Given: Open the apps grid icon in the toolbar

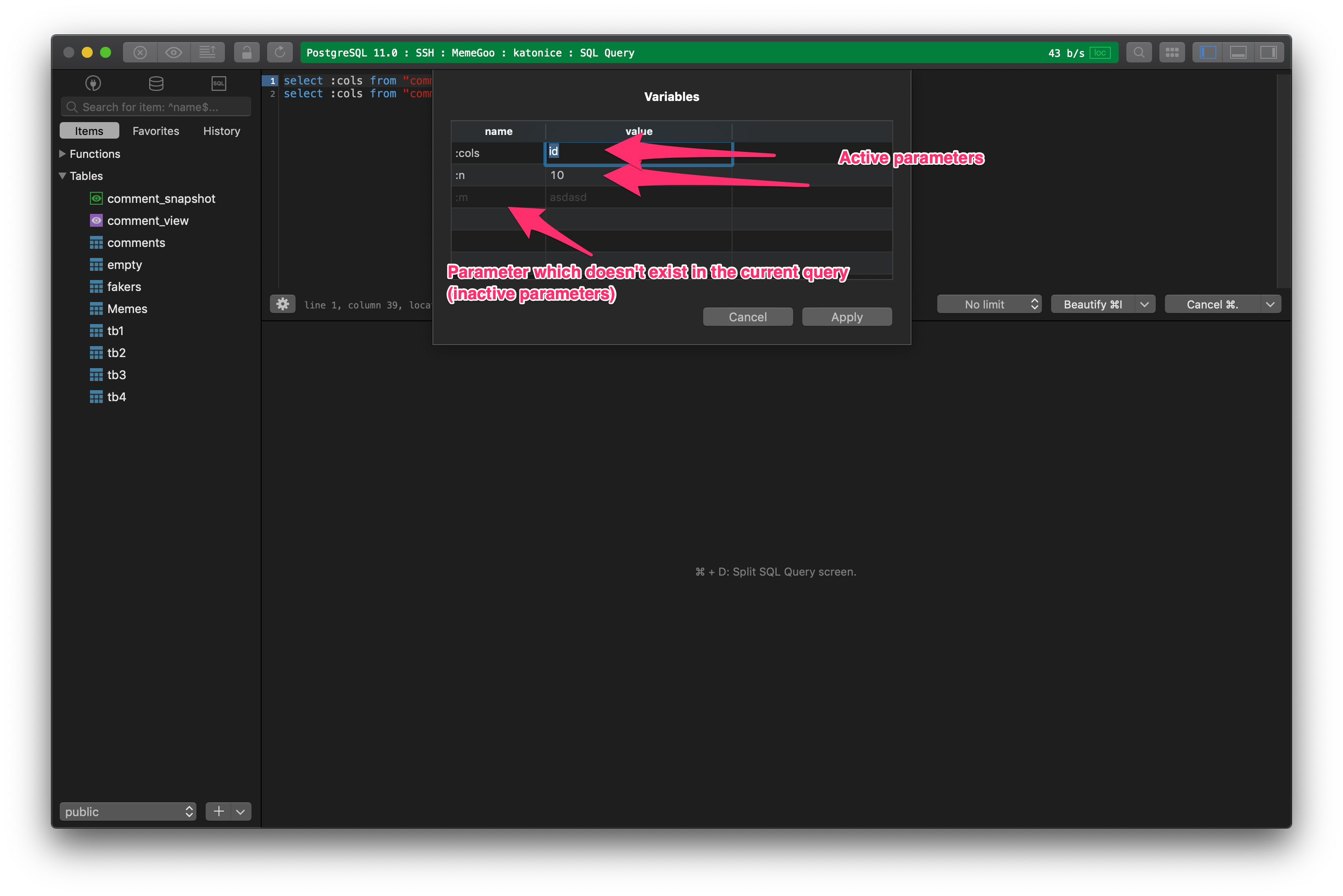Looking at the screenshot, I should pos(1172,52).
